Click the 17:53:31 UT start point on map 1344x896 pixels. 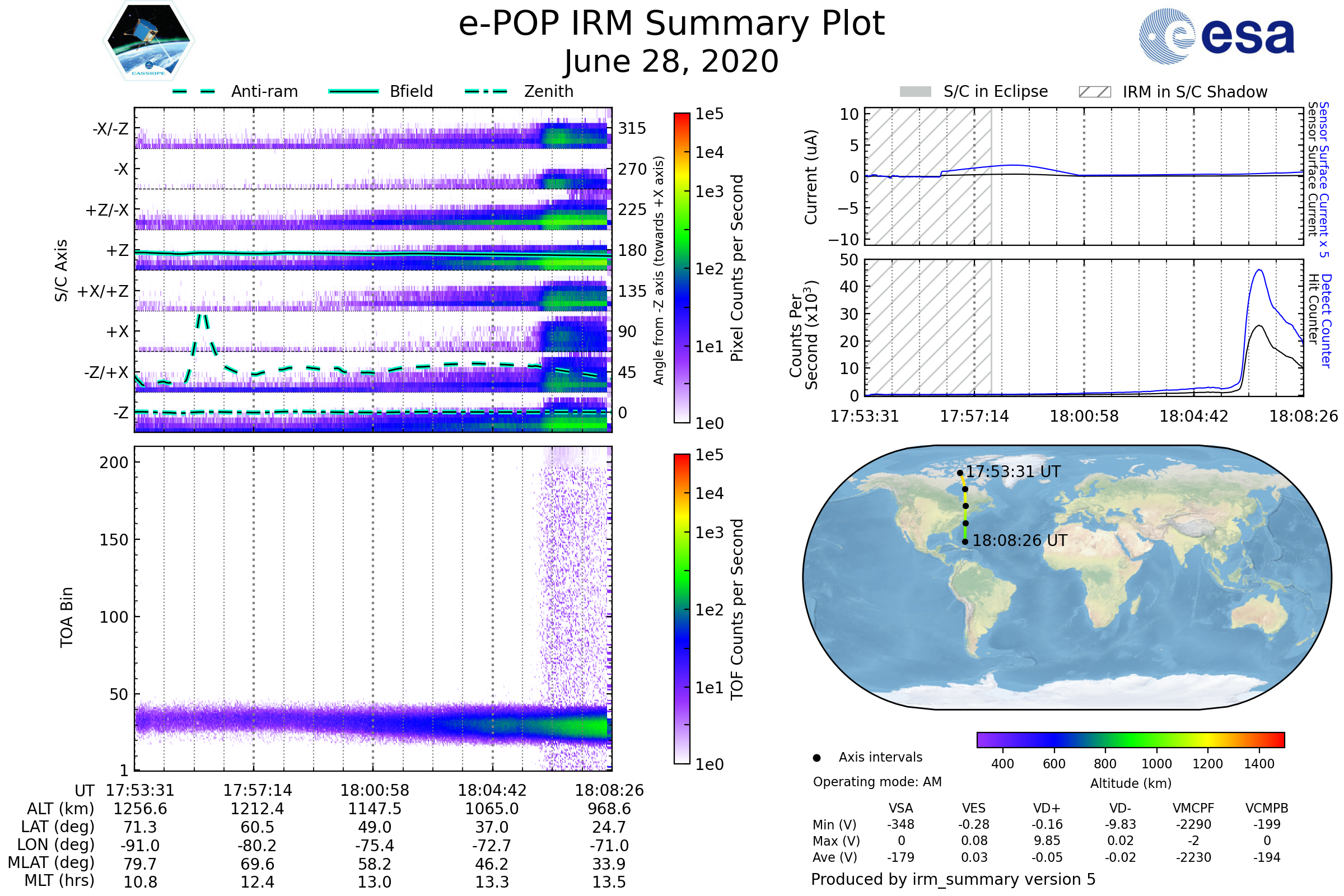(960, 473)
